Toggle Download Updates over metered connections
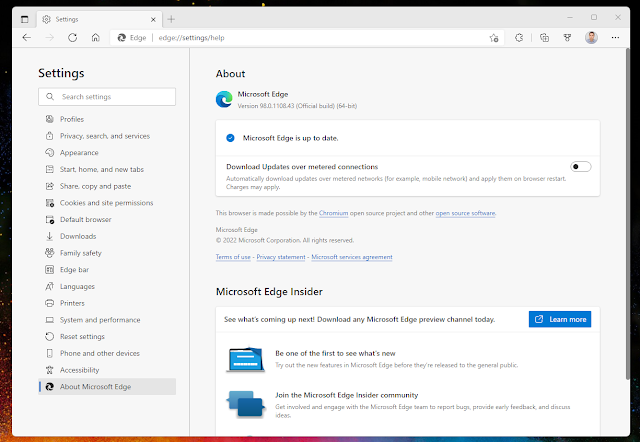Image resolution: width=640 pixels, height=442 pixels. coord(580,167)
